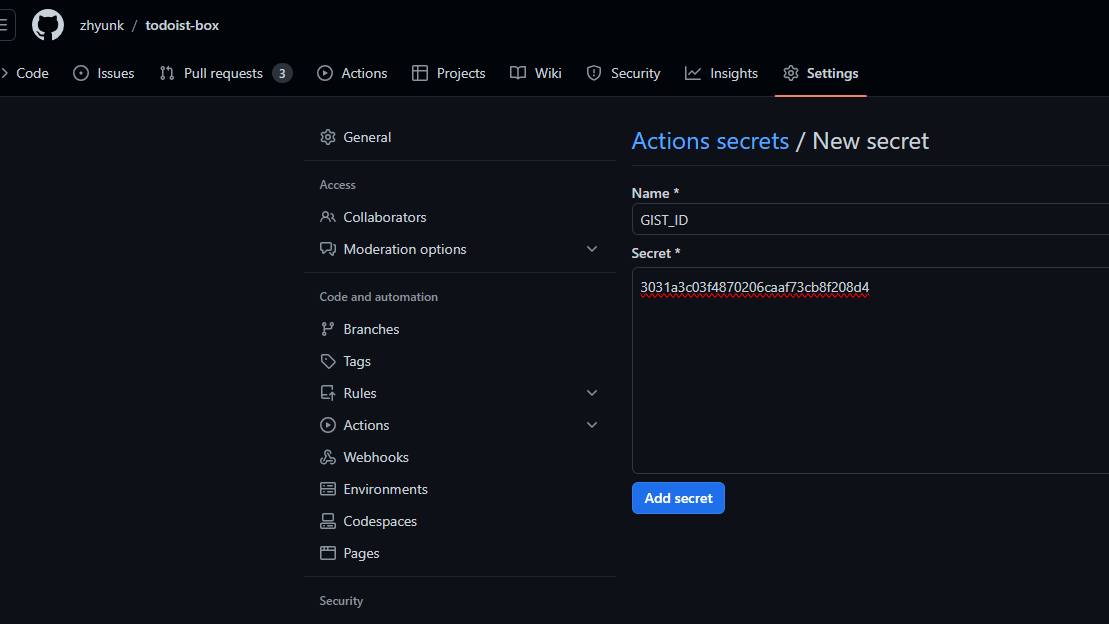Click the Tags label icon

point(327,362)
